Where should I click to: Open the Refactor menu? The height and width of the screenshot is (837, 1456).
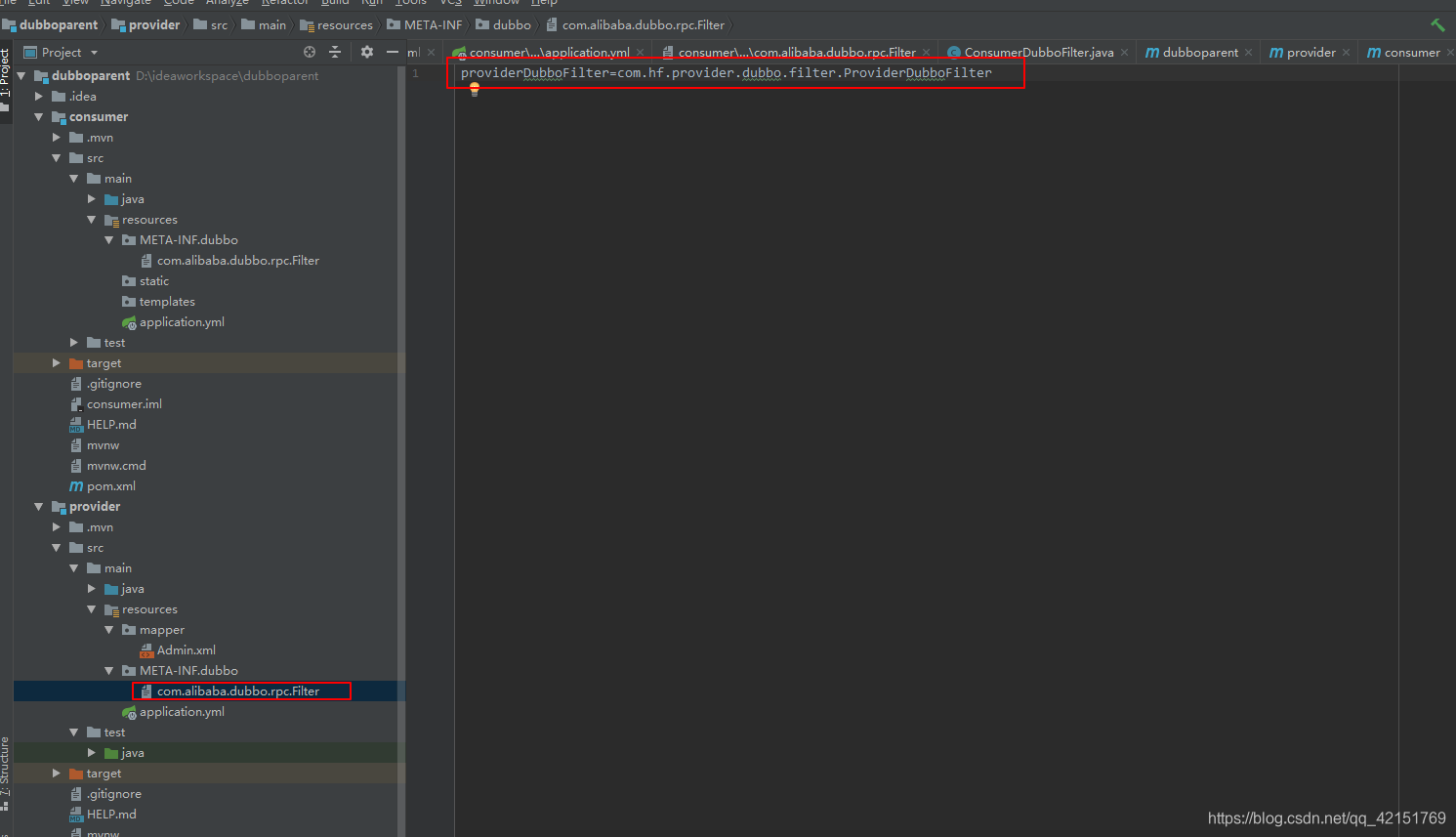(284, 3)
